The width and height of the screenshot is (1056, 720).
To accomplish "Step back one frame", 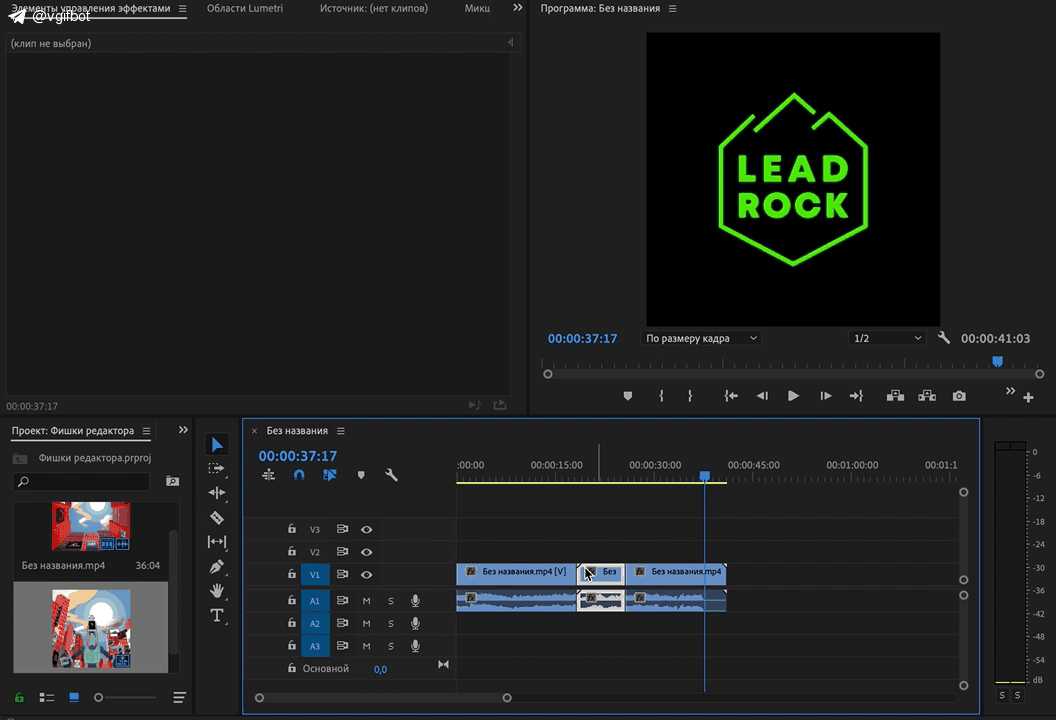I will click(x=762, y=396).
